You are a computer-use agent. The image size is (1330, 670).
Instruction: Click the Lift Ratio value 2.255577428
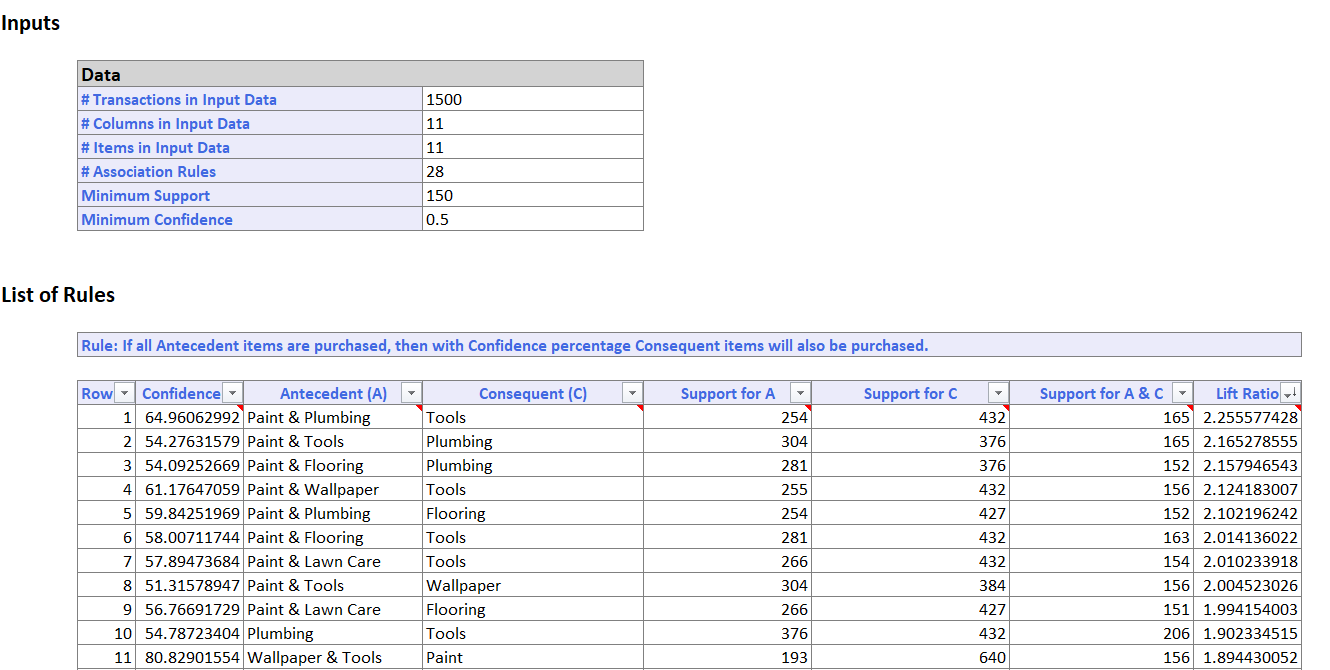click(1249, 418)
